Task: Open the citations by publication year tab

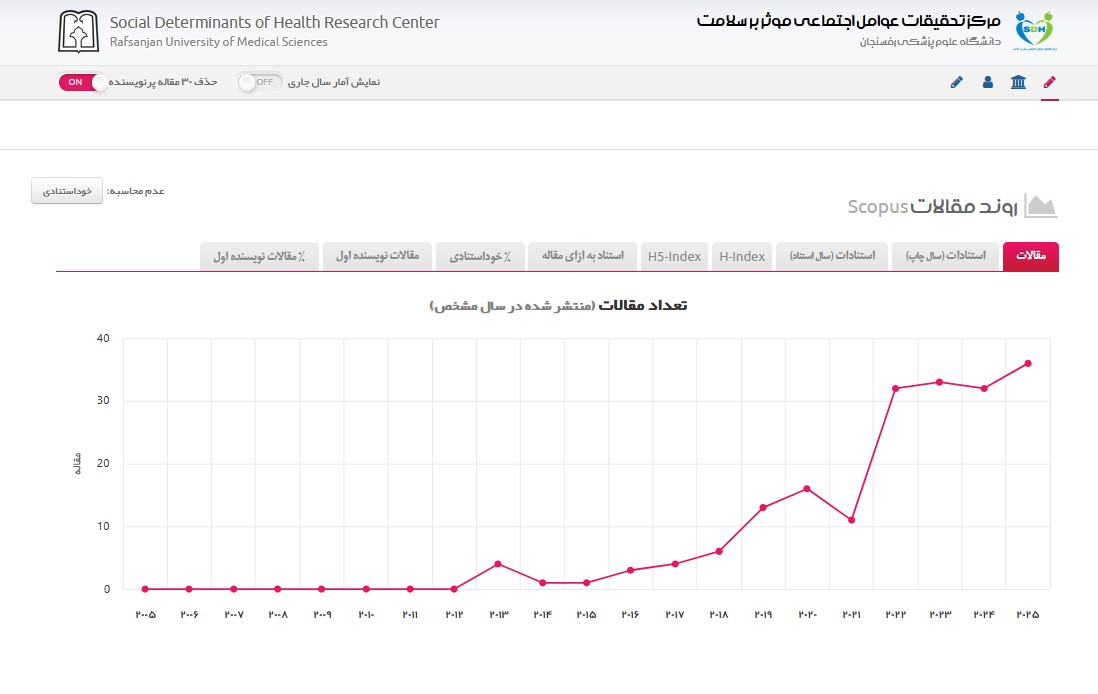Action: pos(945,256)
